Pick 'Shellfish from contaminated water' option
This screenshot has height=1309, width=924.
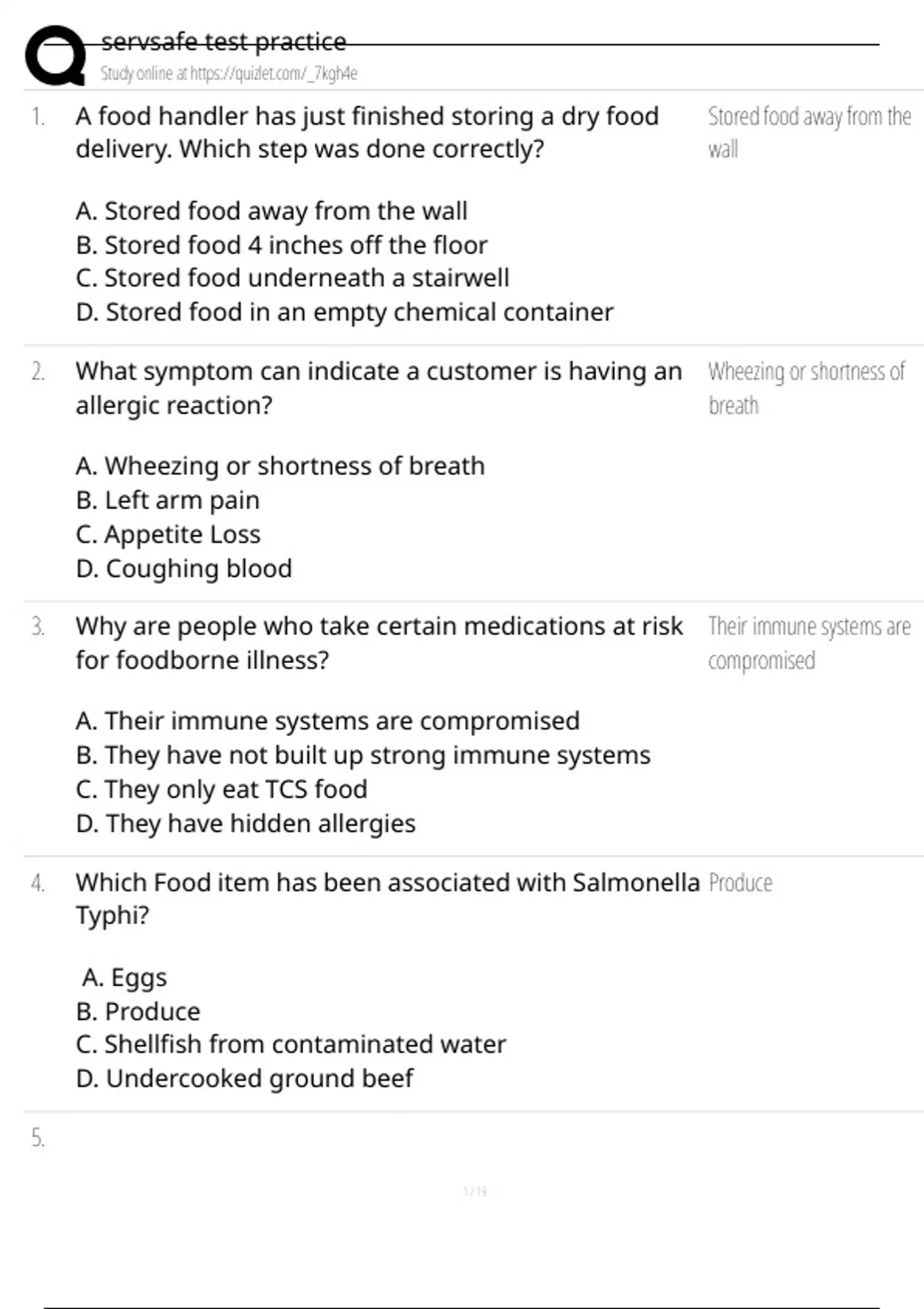coord(290,1044)
